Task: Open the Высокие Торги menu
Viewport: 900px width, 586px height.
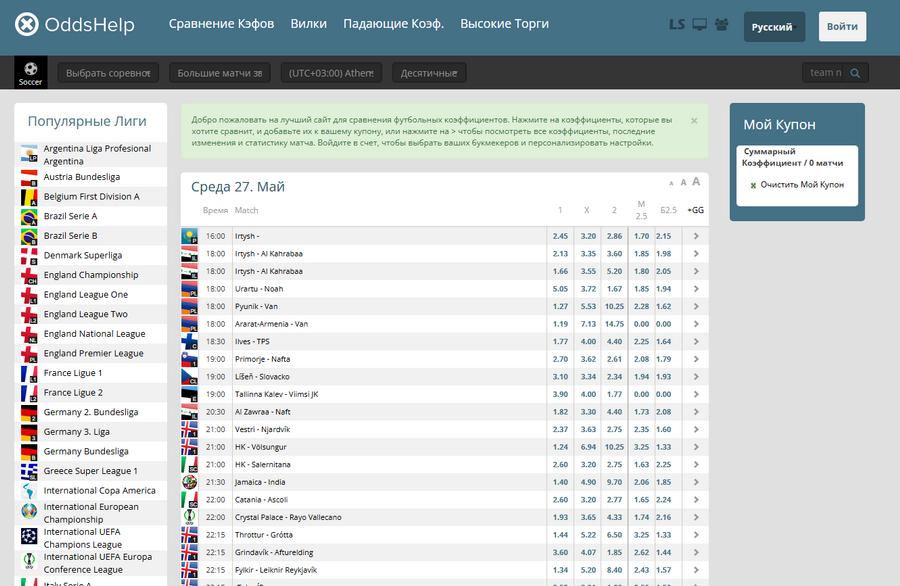Action: click(505, 24)
